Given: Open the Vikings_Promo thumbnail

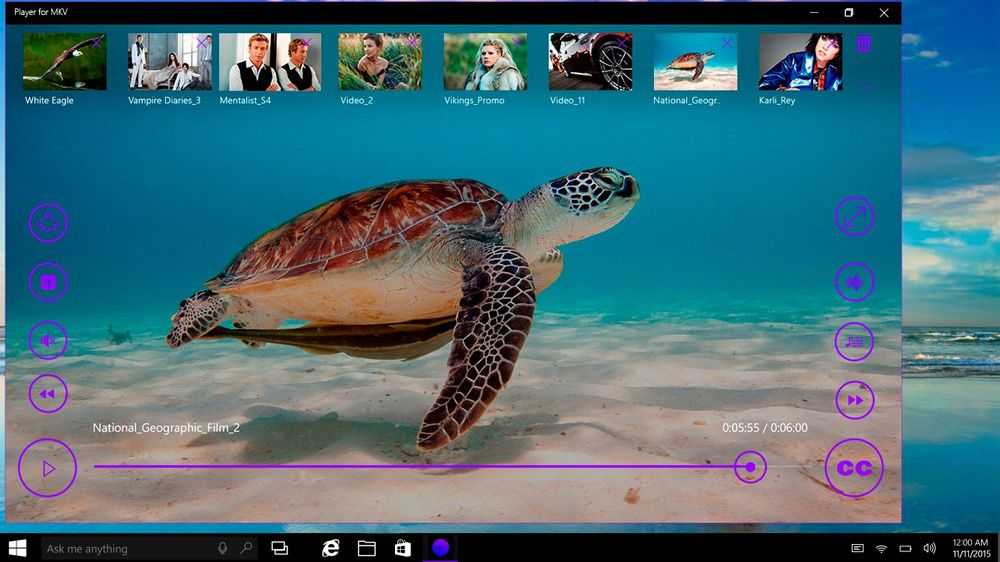Looking at the screenshot, I should (485, 62).
